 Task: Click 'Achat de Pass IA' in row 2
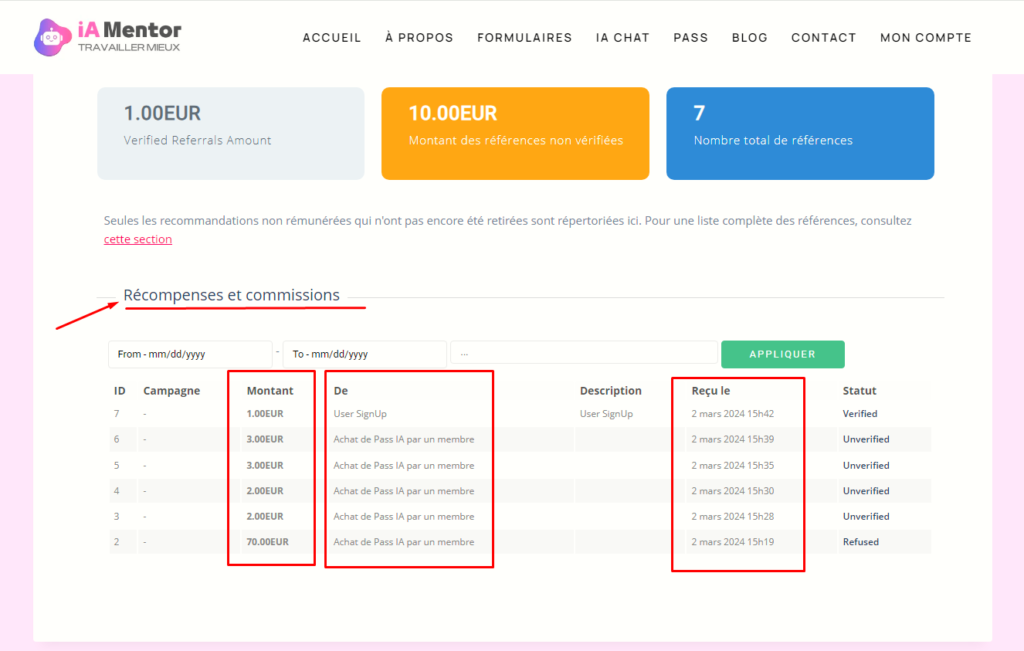pyautogui.click(x=404, y=541)
